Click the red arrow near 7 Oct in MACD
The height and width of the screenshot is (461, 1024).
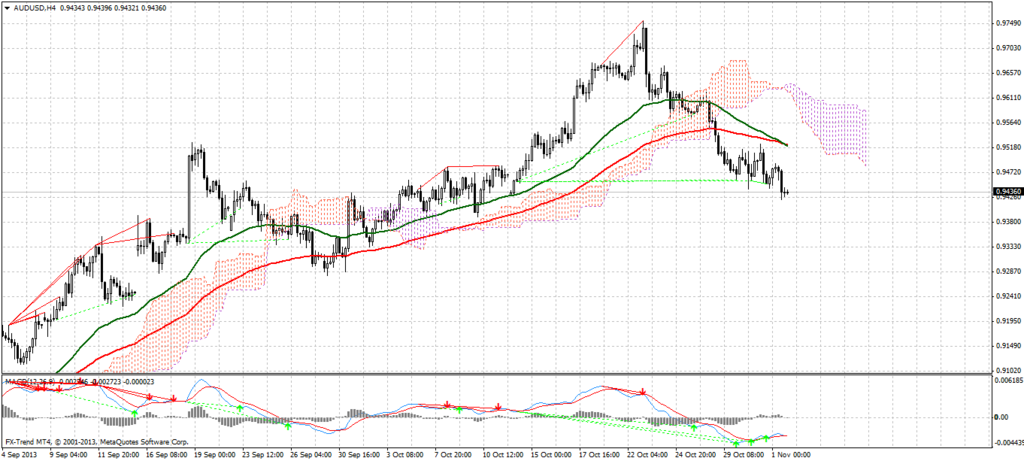tap(447, 405)
